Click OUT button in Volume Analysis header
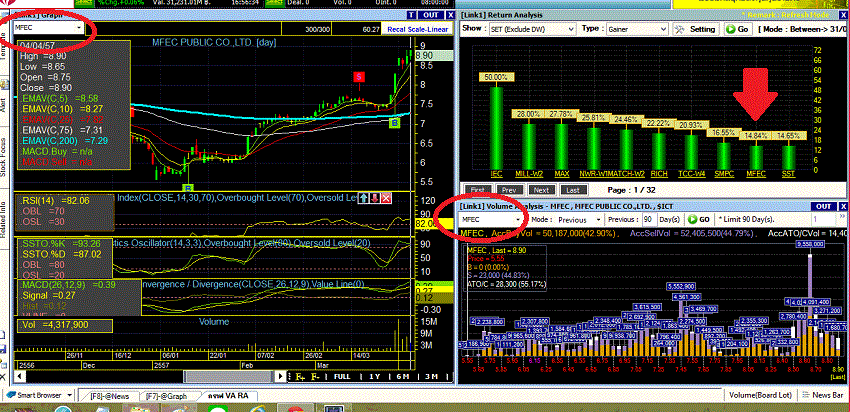850x412 pixels. click(x=824, y=206)
